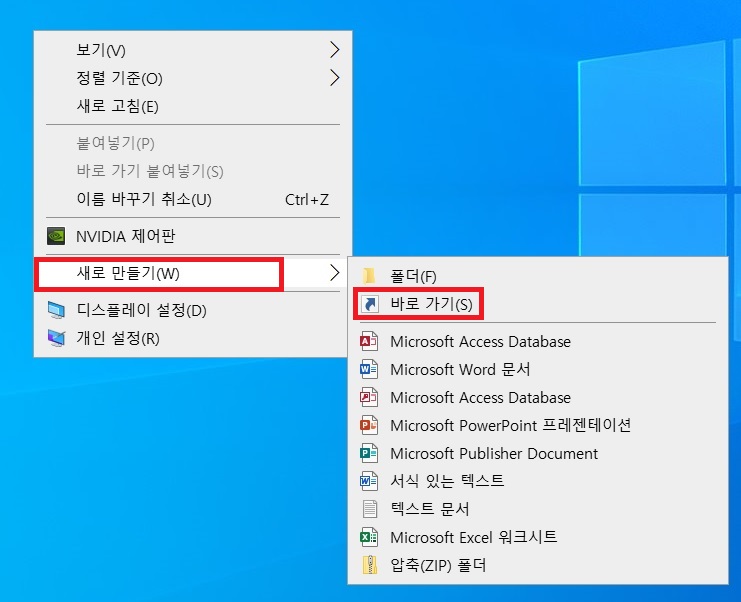
Task: Create a new 폴더(F)
Action: [x=538, y=276]
